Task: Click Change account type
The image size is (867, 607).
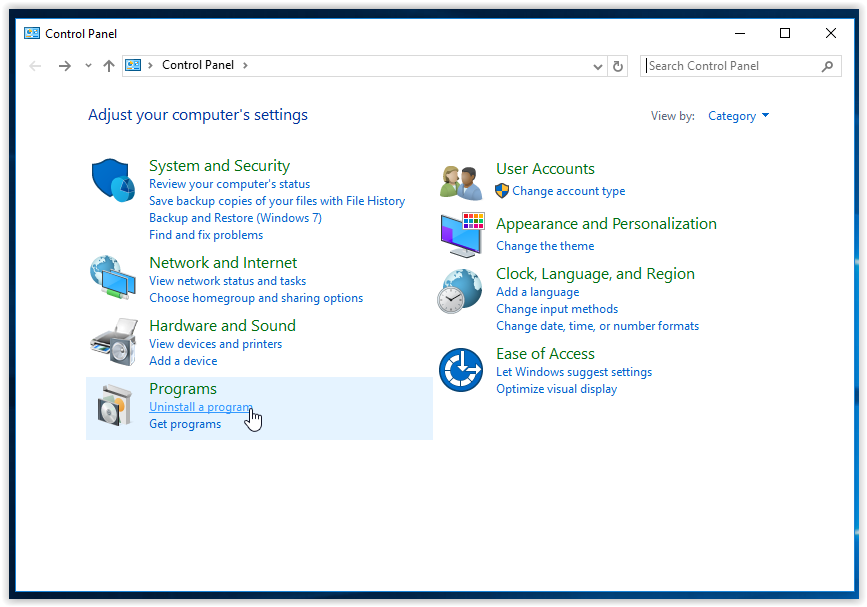Action: (568, 191)
